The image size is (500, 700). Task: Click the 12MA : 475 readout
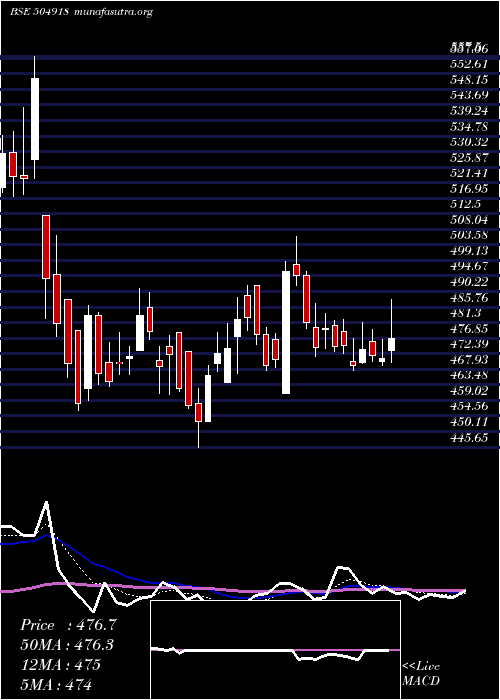[x=60, y=664]
